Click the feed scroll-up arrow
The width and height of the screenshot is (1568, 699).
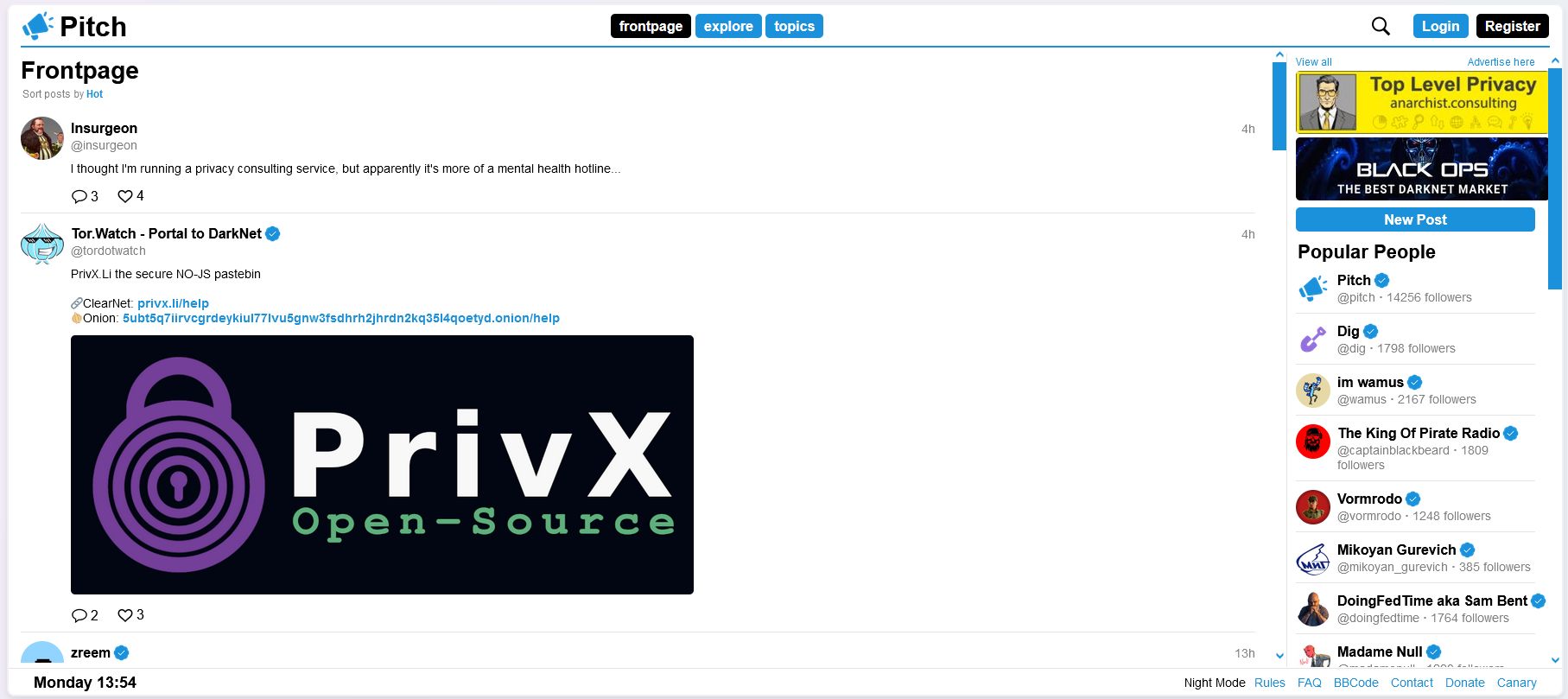pyautogui.click(x=1279, y=55)
